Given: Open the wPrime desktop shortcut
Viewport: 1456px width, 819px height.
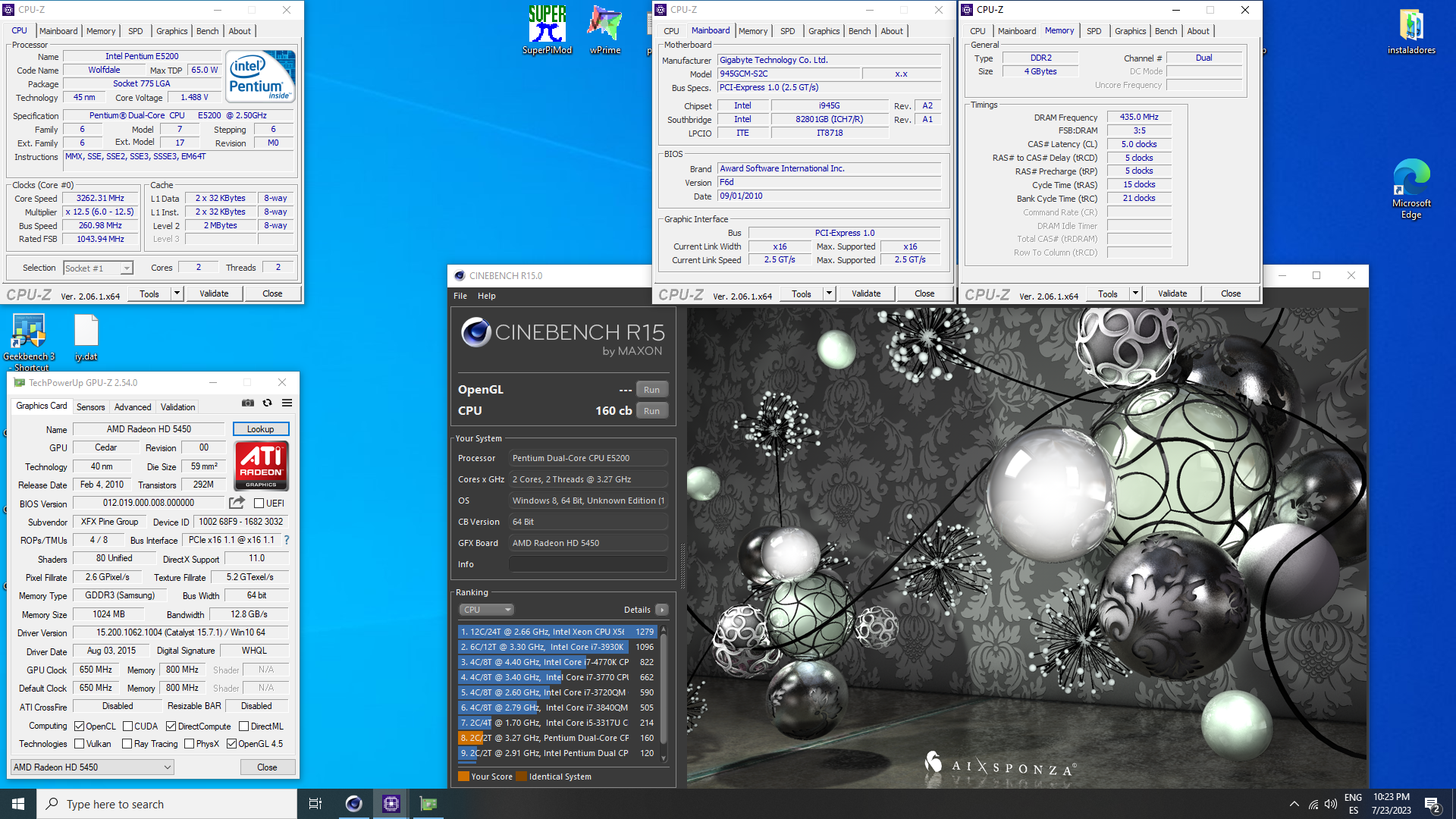Looking at the screenshot, I should (x=604, y=30).
